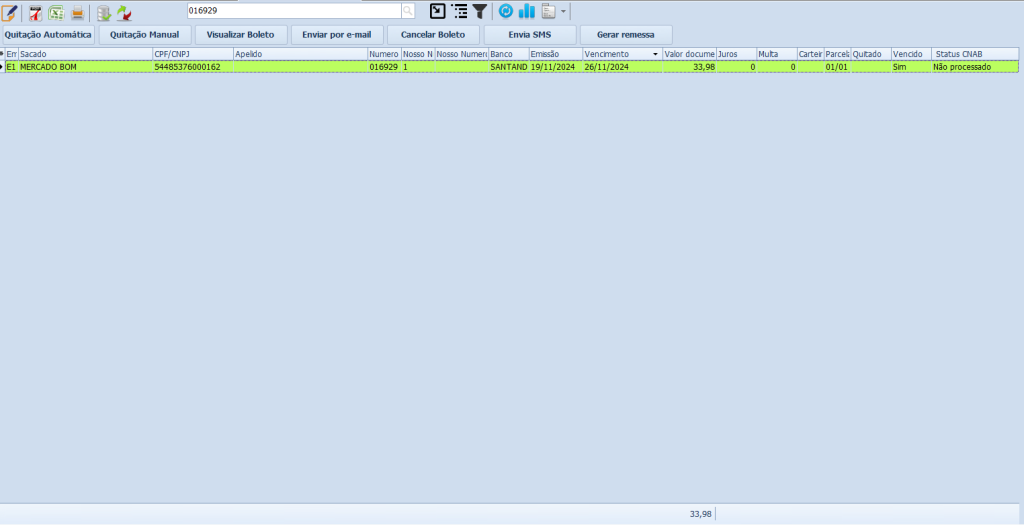The width and height of the screenshot is (1024, 525).
Task: Export the list to PDF
Action: (x=35, y=12)
